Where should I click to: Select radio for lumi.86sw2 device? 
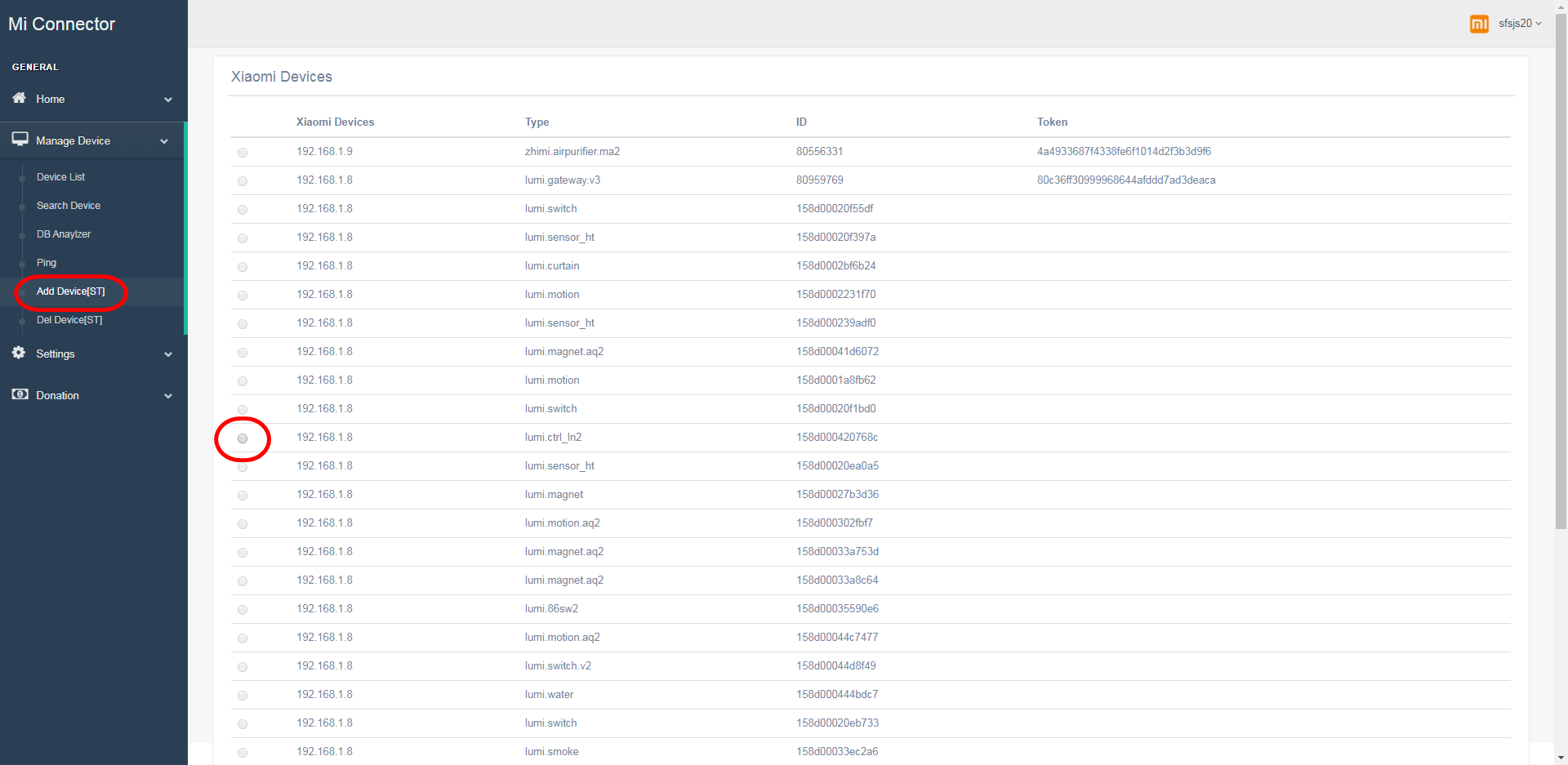click(x=243, y=610)
